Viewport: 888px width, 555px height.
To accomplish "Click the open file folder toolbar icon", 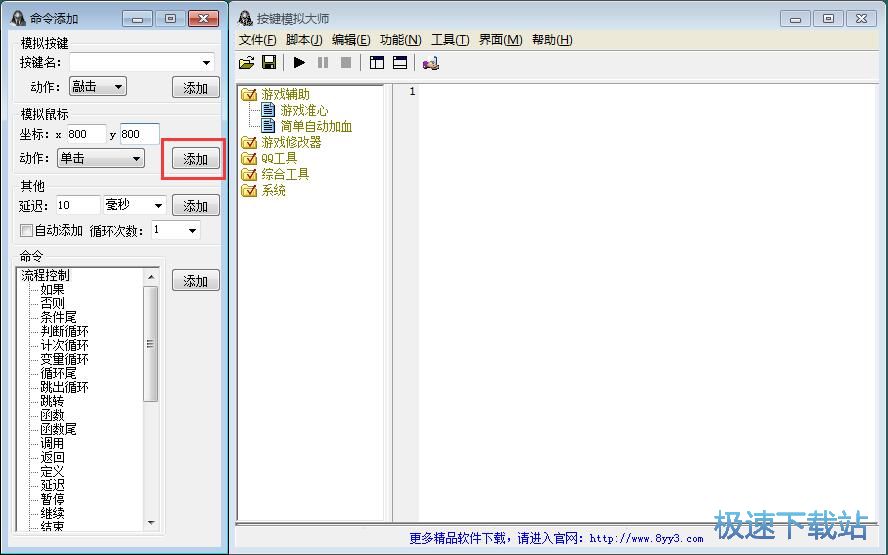I will [246, 63].
